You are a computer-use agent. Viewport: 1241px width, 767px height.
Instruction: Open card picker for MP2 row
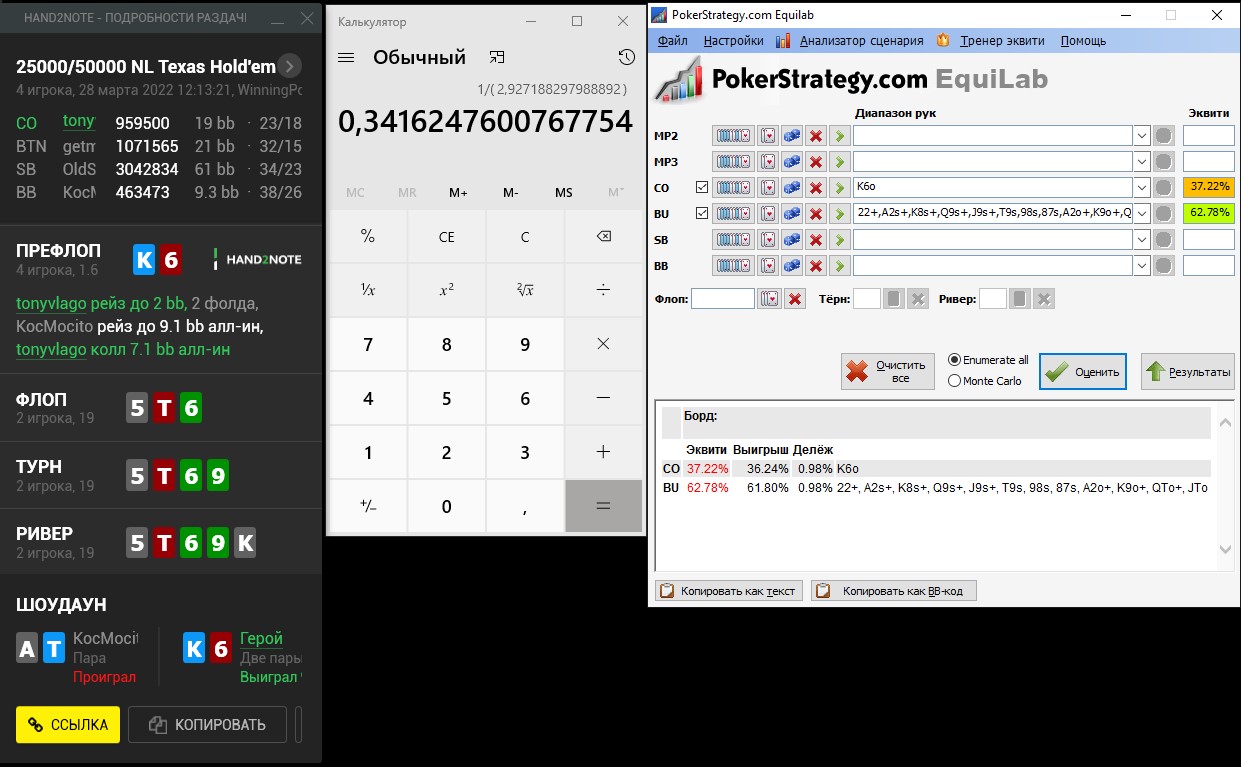pos(767,135)
